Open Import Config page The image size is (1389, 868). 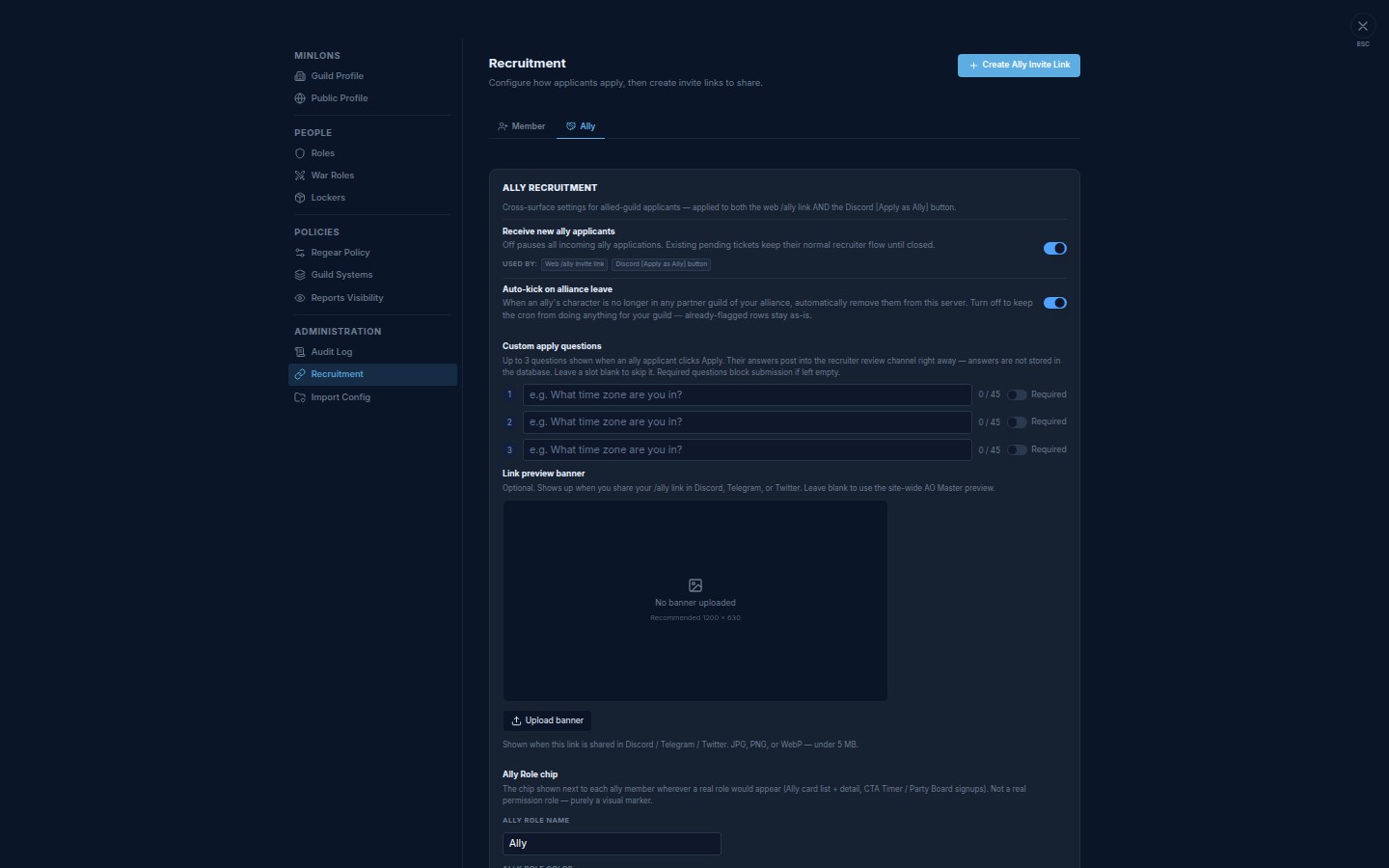click(x=372, y=397)
